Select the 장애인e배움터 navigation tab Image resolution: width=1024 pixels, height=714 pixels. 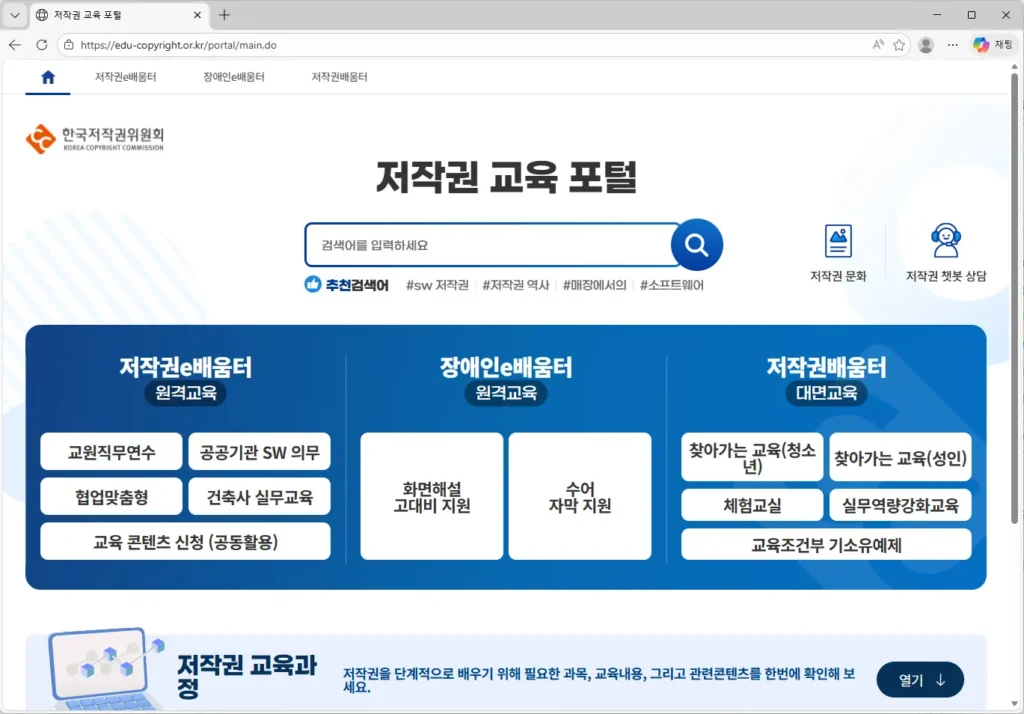coord(234,77)
